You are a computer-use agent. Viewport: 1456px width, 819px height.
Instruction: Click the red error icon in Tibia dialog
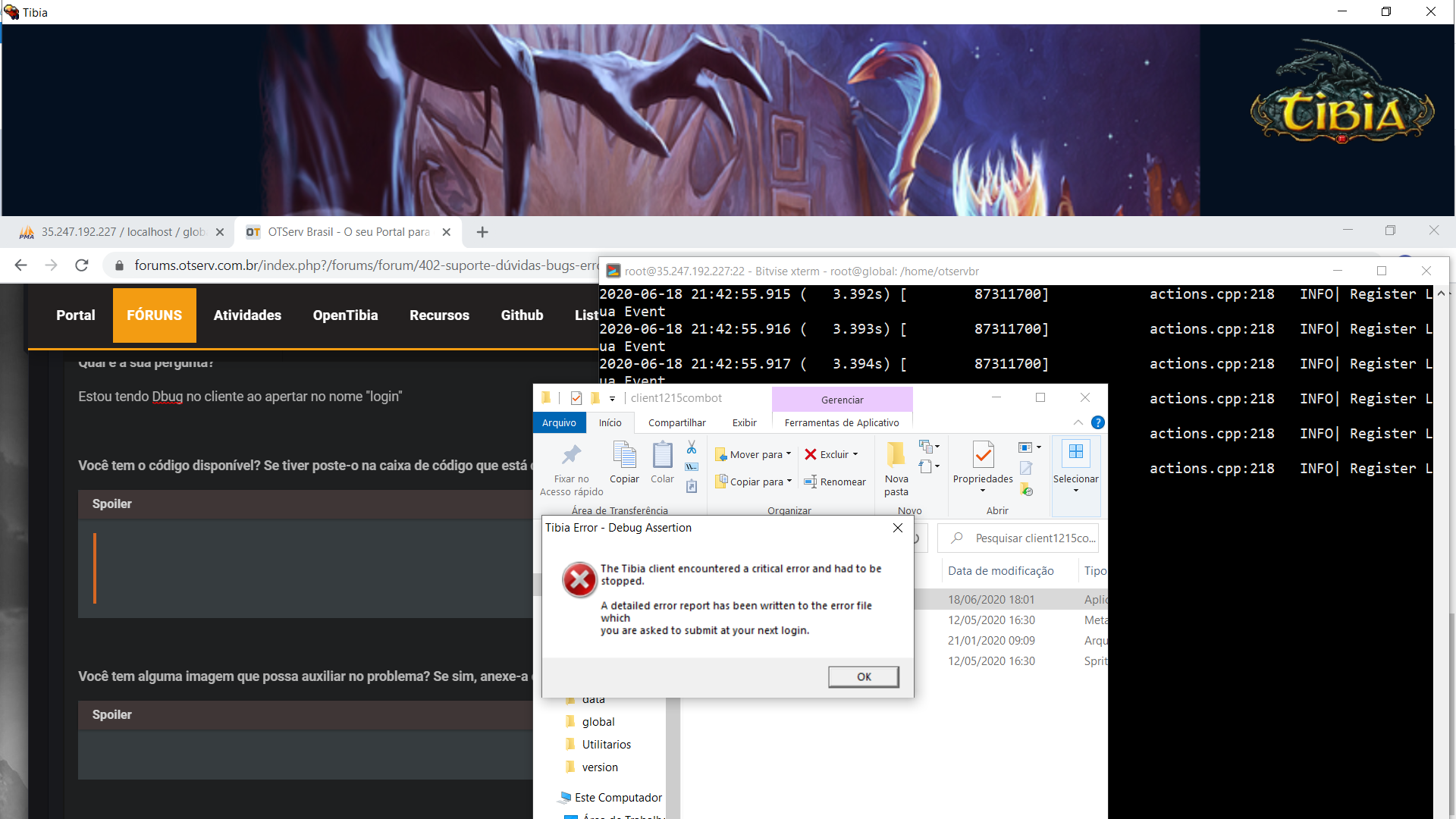[x=580, y=580]
